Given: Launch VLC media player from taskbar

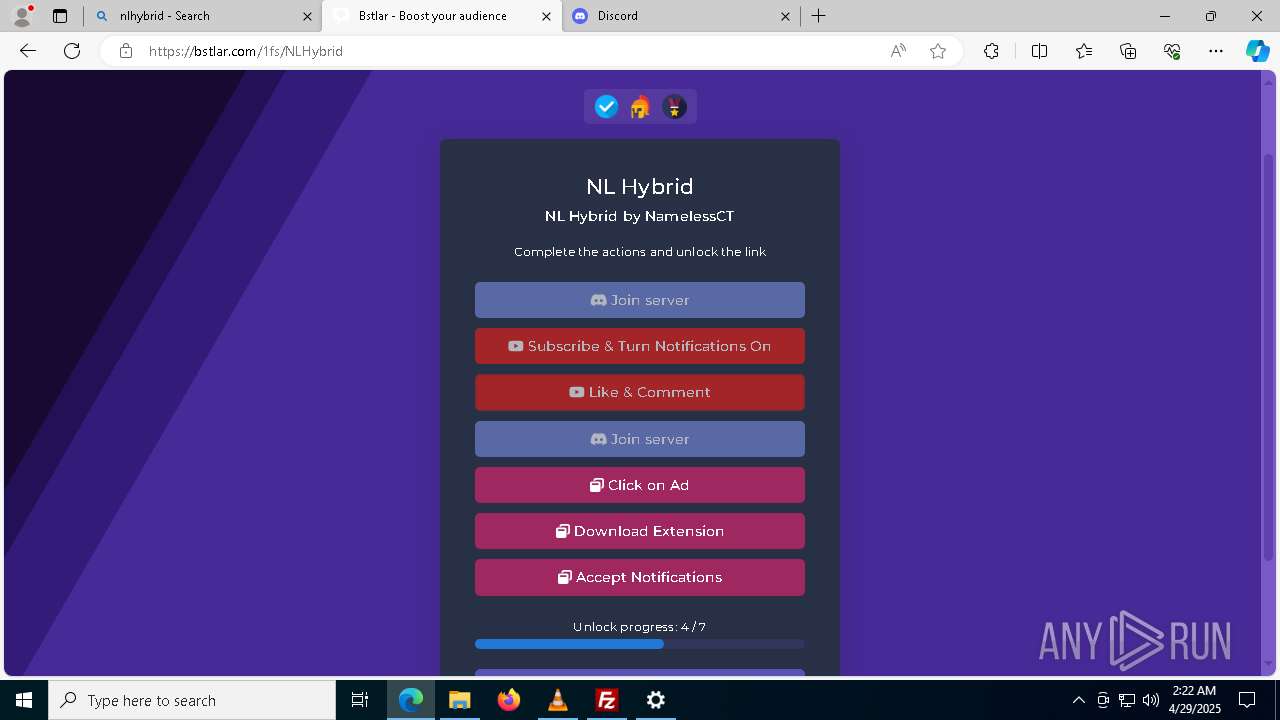Looking at the screenshot, I should [x=558, y=700].
